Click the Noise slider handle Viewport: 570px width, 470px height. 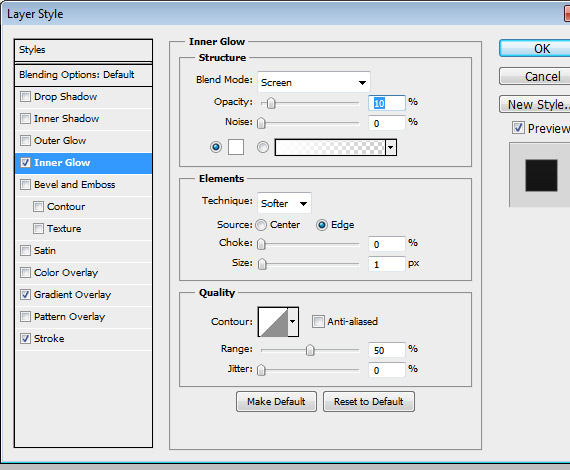pos(261,123)
